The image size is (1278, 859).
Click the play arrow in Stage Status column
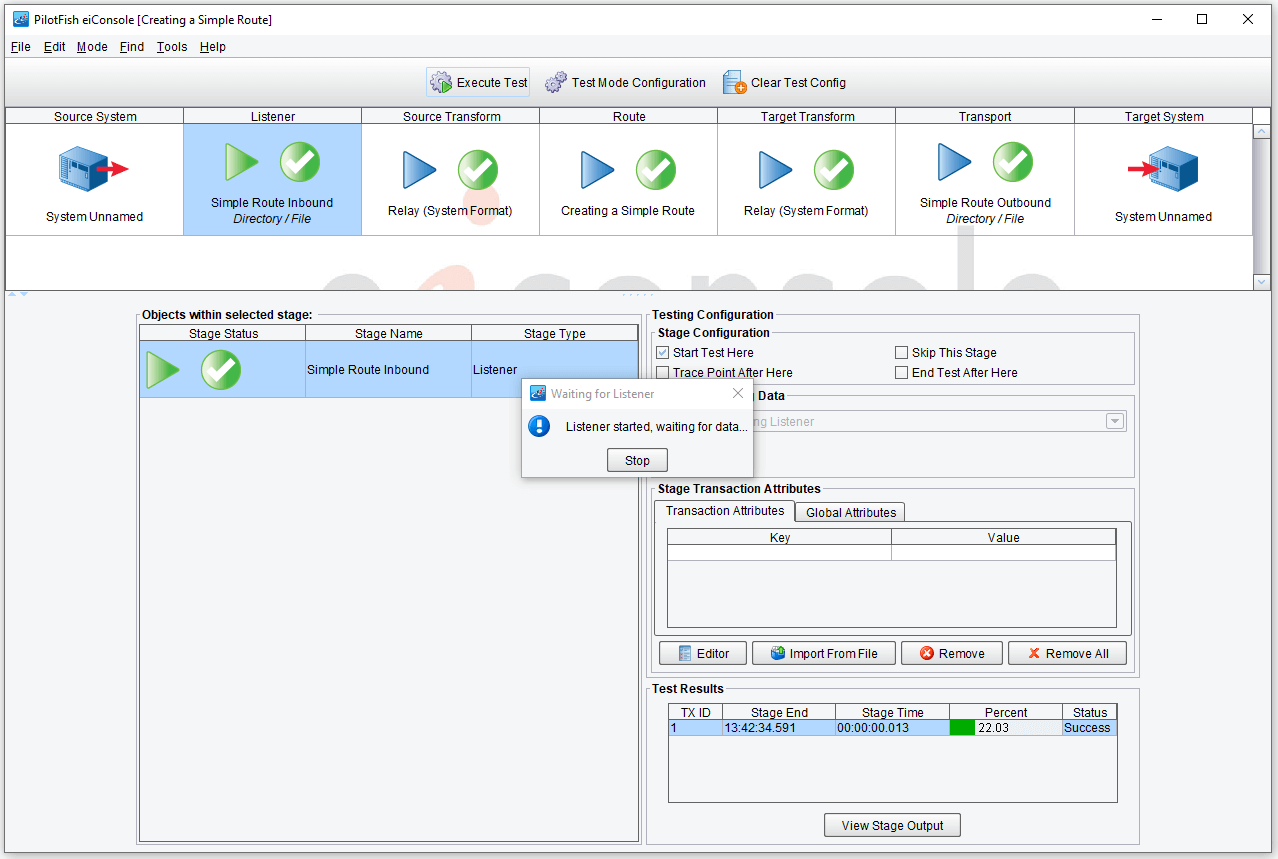[x=163, y=370]
